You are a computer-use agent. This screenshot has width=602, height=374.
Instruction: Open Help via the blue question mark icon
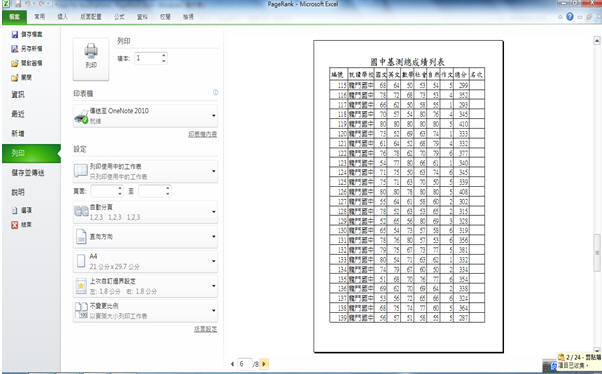point(570,17)
